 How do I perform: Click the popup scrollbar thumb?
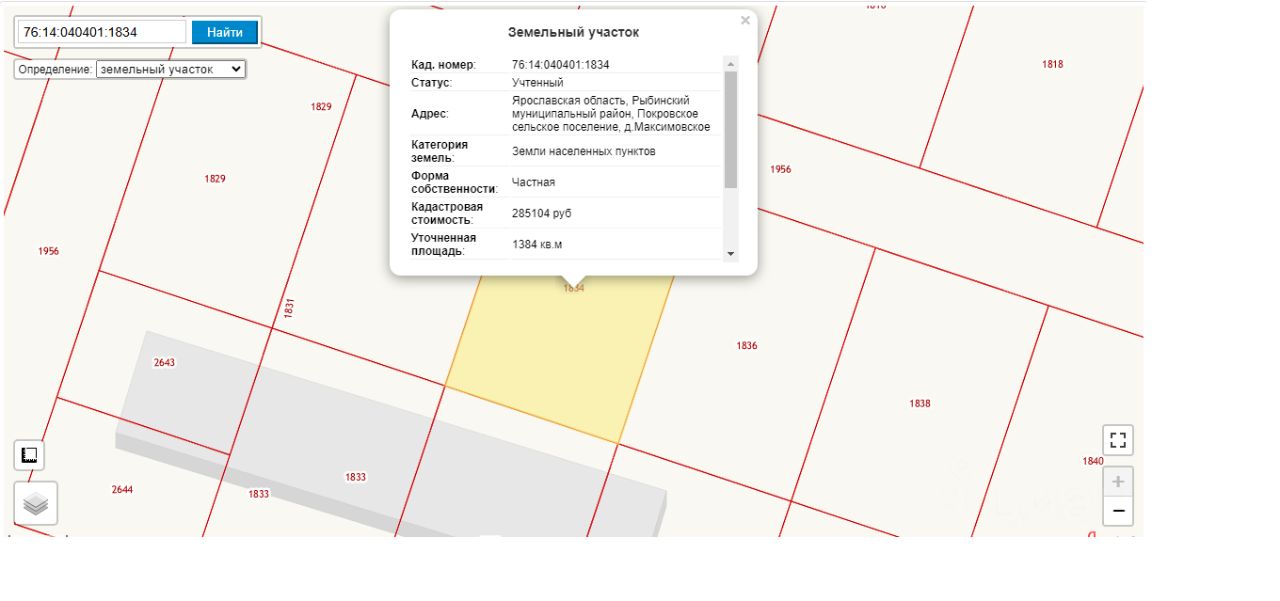(730, 129)
